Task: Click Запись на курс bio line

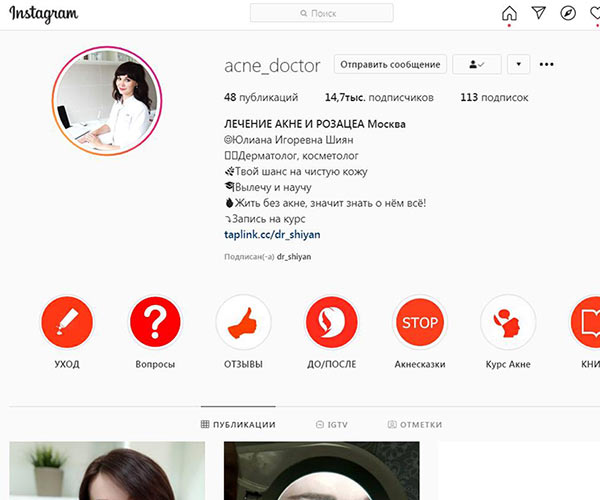Action: tap(264, 219)
